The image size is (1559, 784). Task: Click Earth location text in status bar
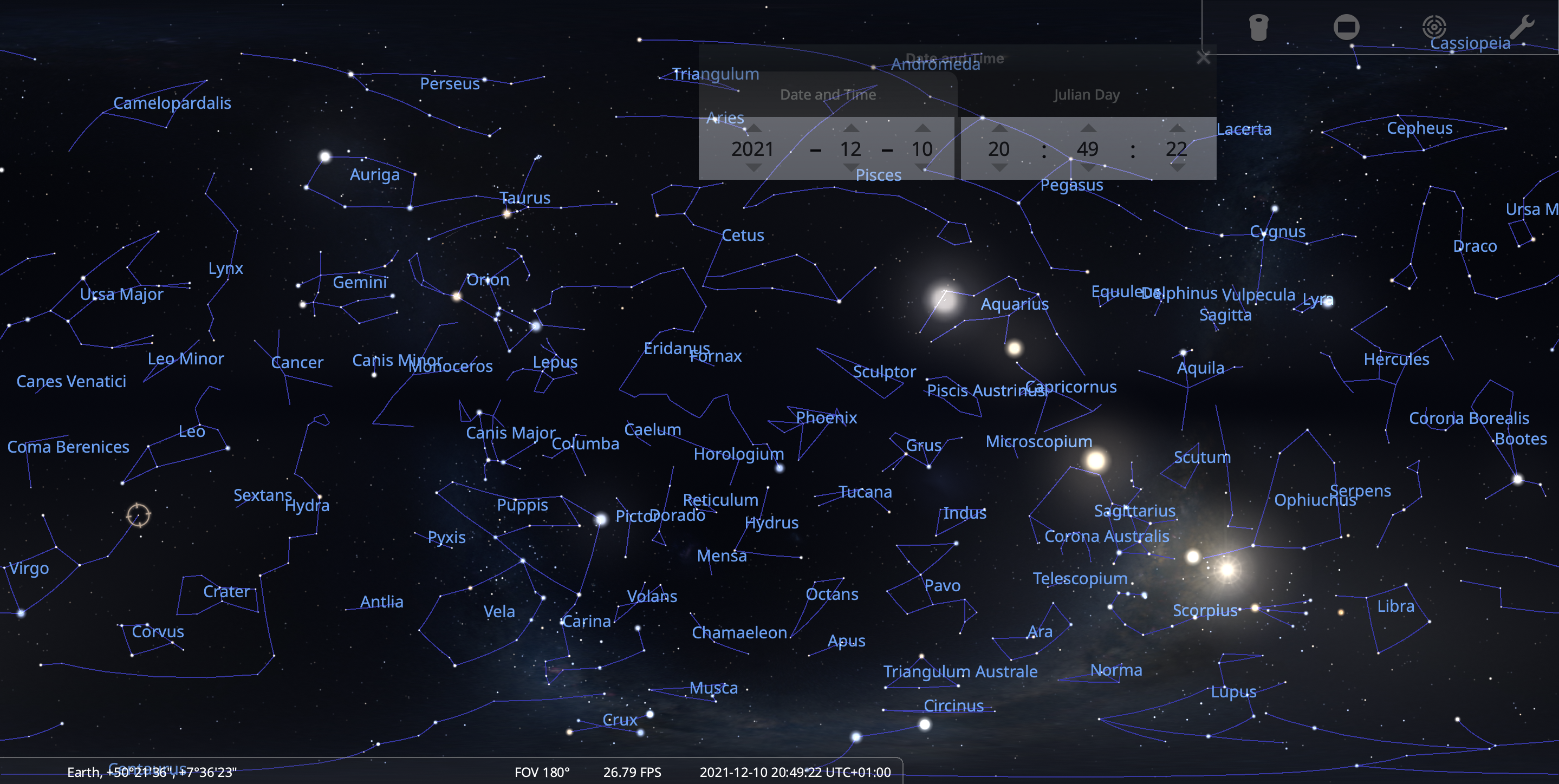(151, 773)
